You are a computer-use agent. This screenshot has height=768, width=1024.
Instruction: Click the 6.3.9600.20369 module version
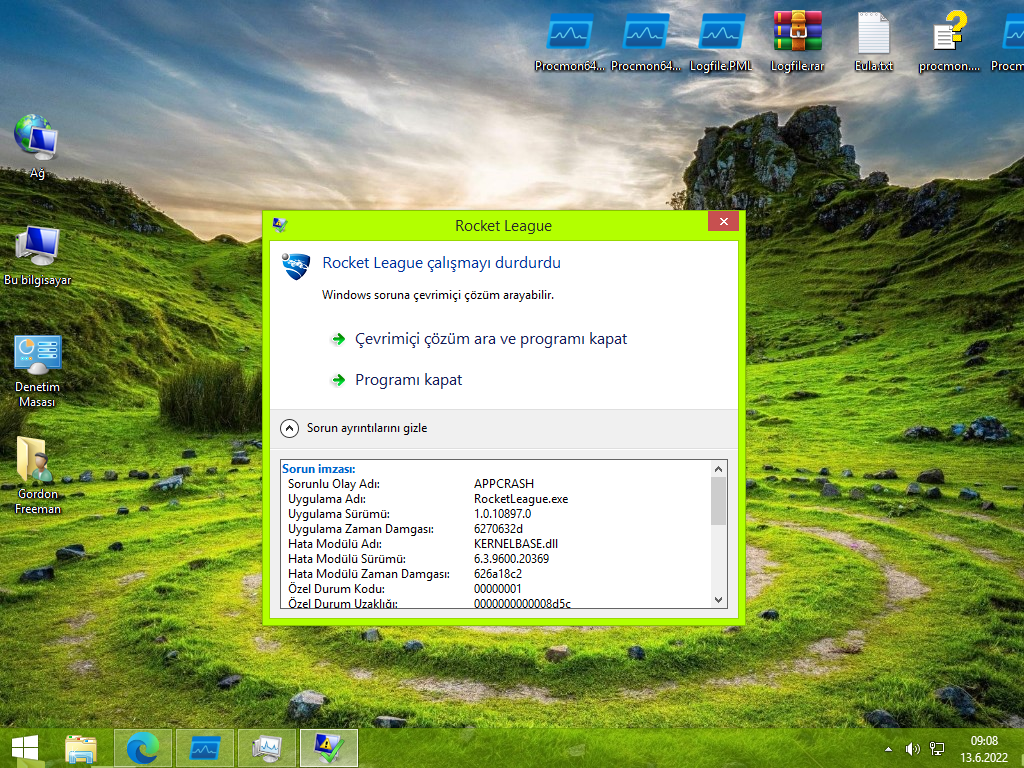pos(511,559)
